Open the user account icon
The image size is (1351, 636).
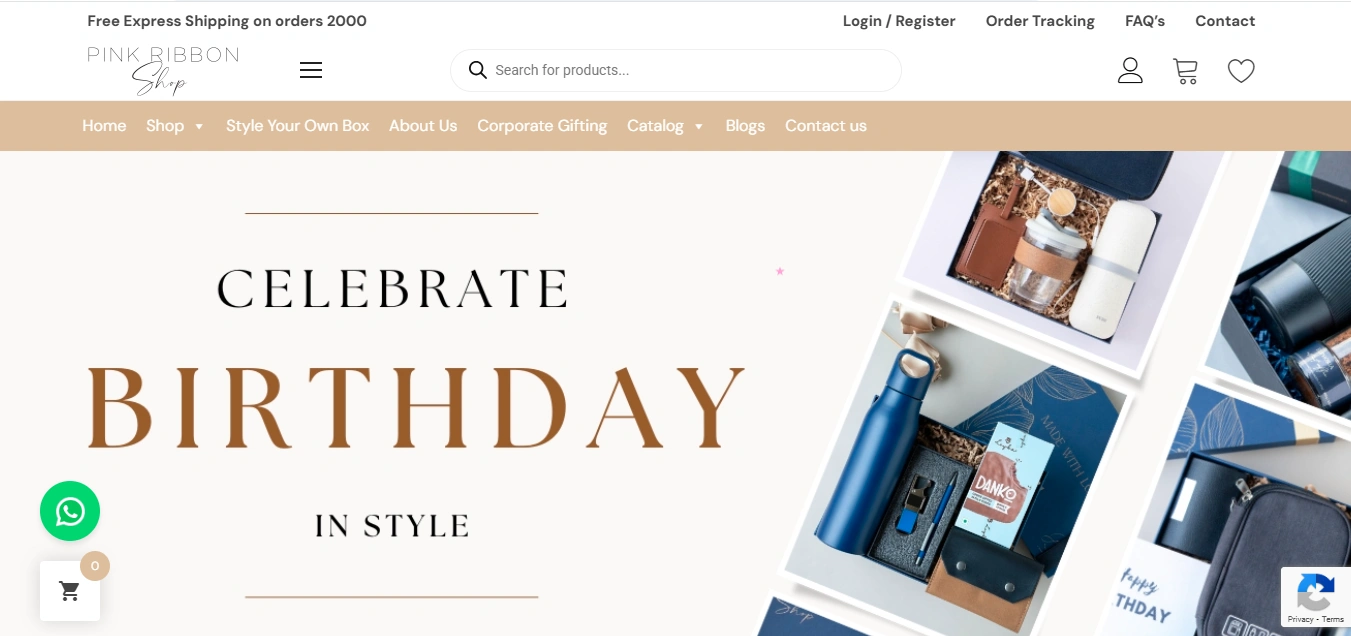tap(1130, 70)
